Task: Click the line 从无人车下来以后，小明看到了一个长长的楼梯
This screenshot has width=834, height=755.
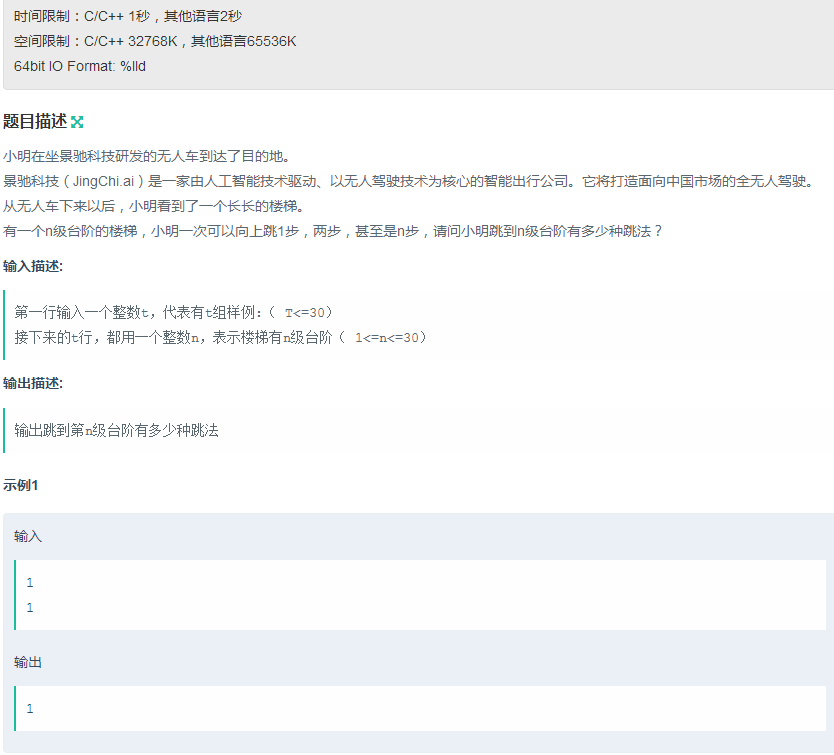Action: tap(154, 206)
